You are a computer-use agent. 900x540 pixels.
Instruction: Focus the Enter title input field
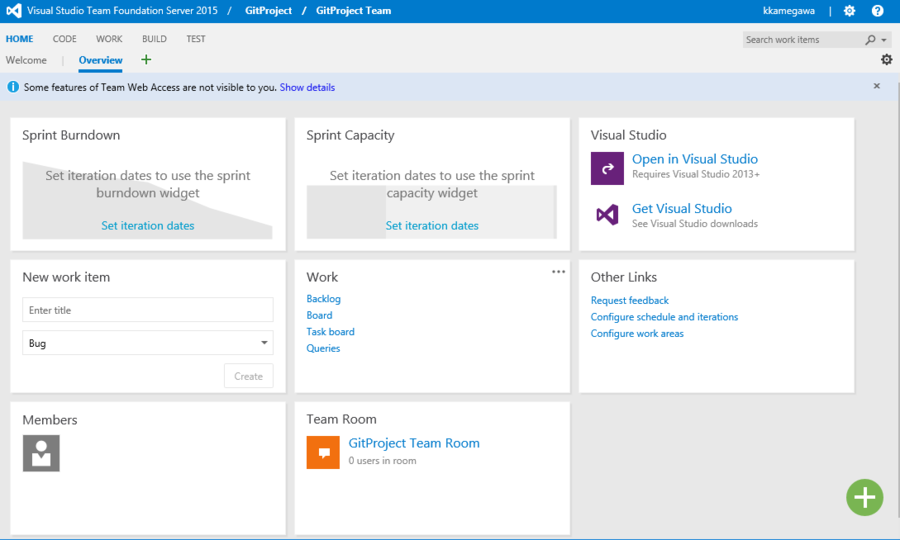(148, 310)
